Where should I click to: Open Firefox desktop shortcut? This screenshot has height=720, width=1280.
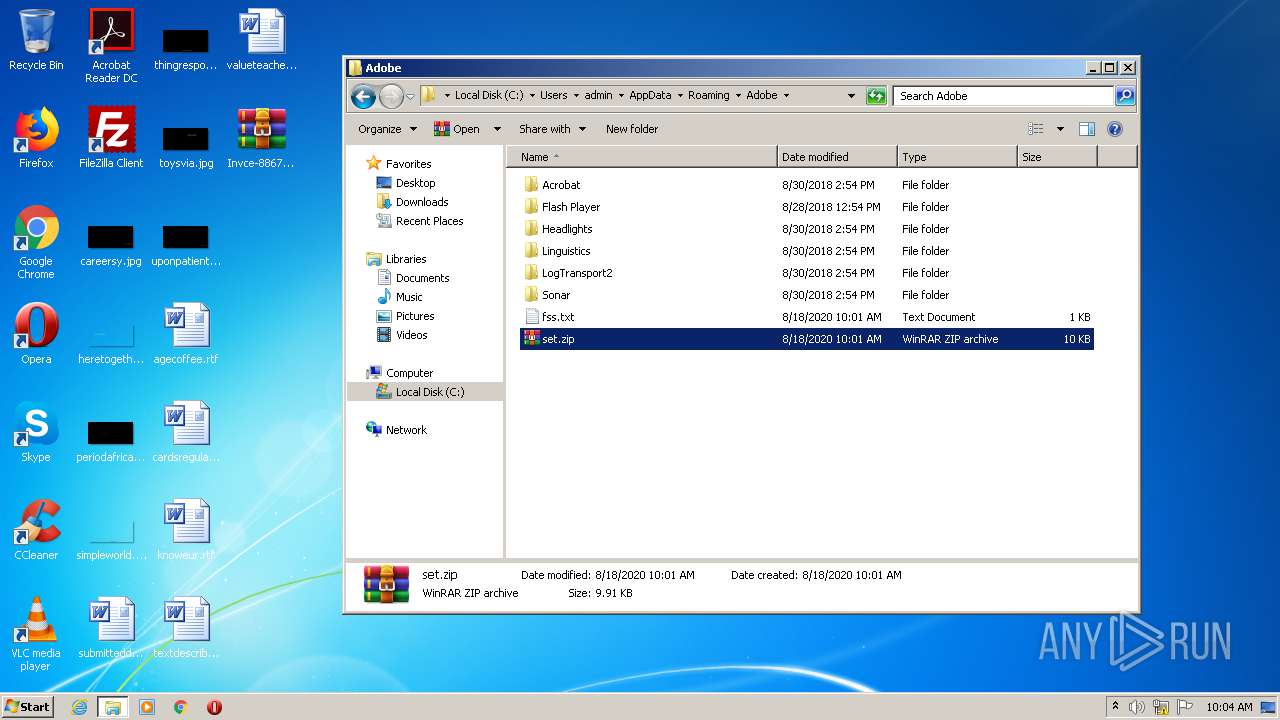[36, 138]
